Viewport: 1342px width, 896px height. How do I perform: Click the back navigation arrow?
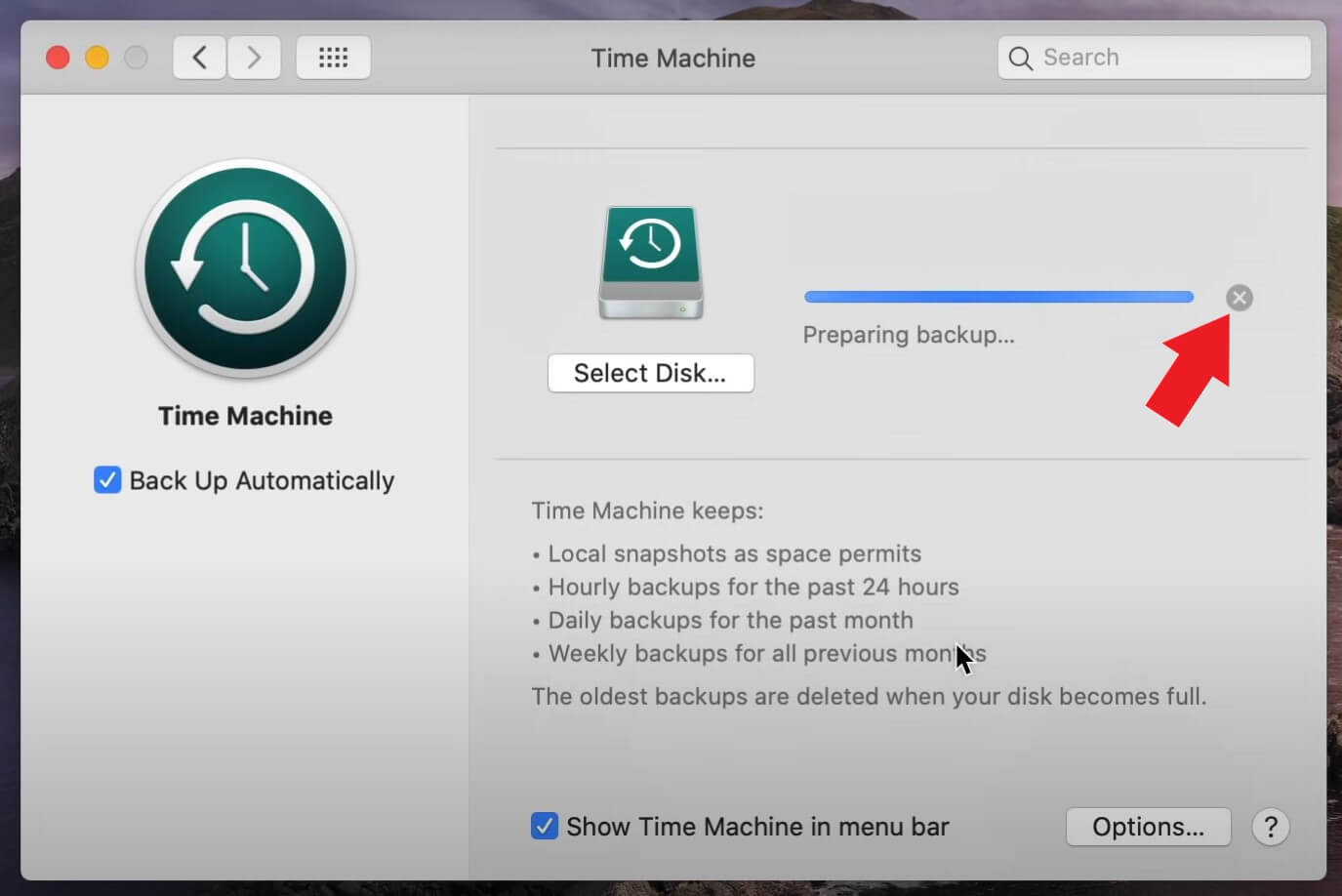click(199, 57)
